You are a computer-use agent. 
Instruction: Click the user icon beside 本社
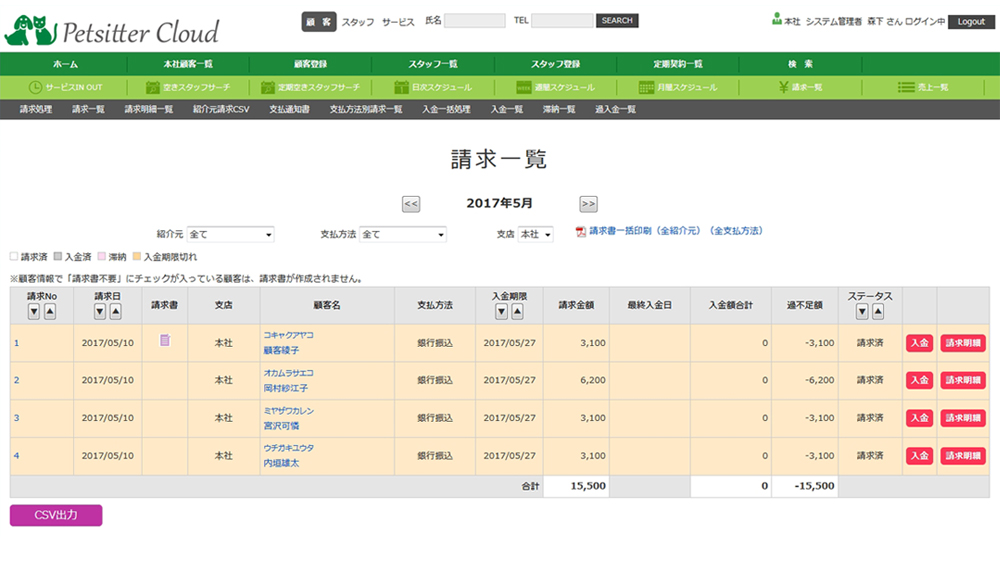pos(776,19)
